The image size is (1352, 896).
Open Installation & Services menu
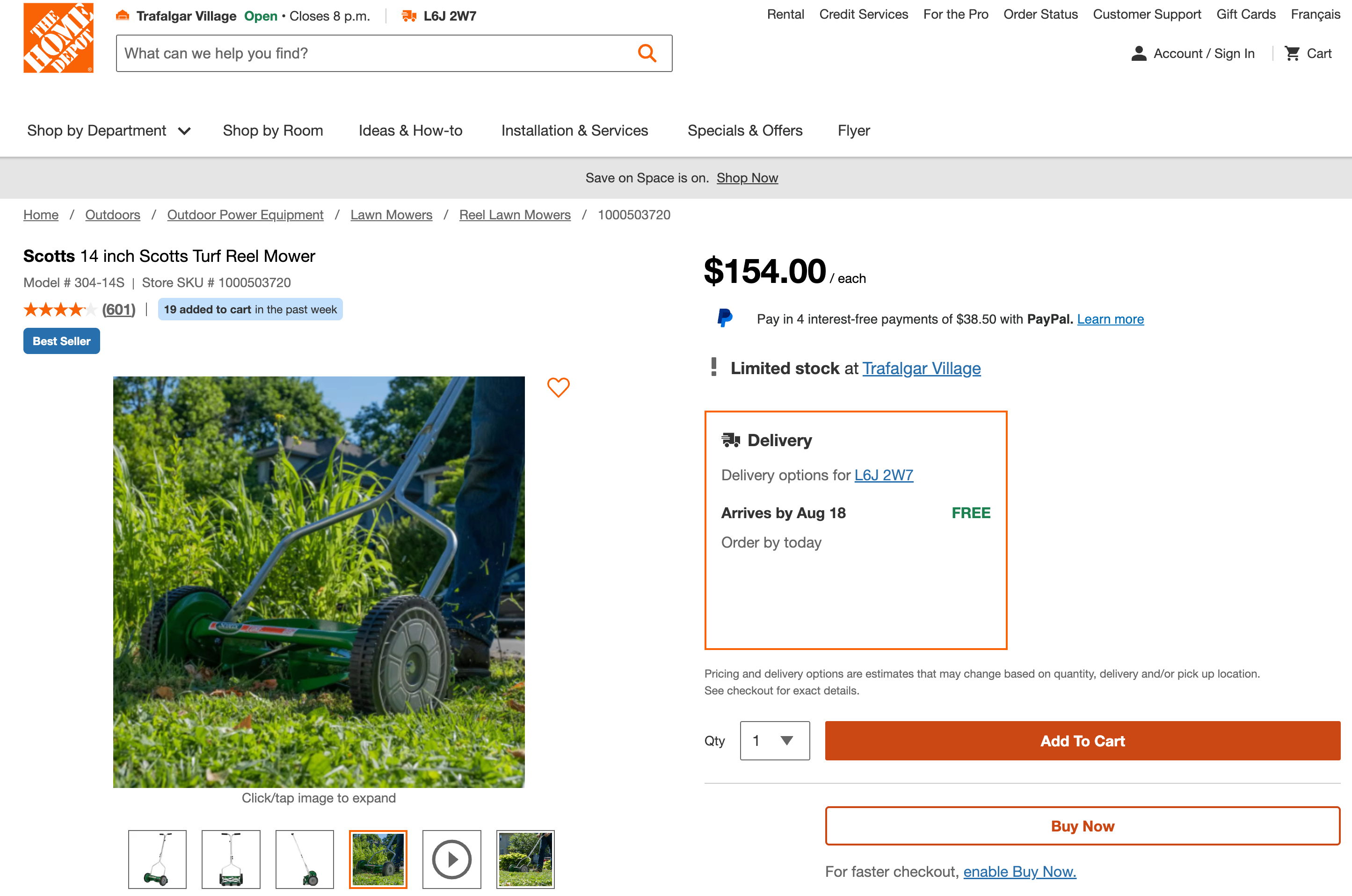click(x=574, y=131)
